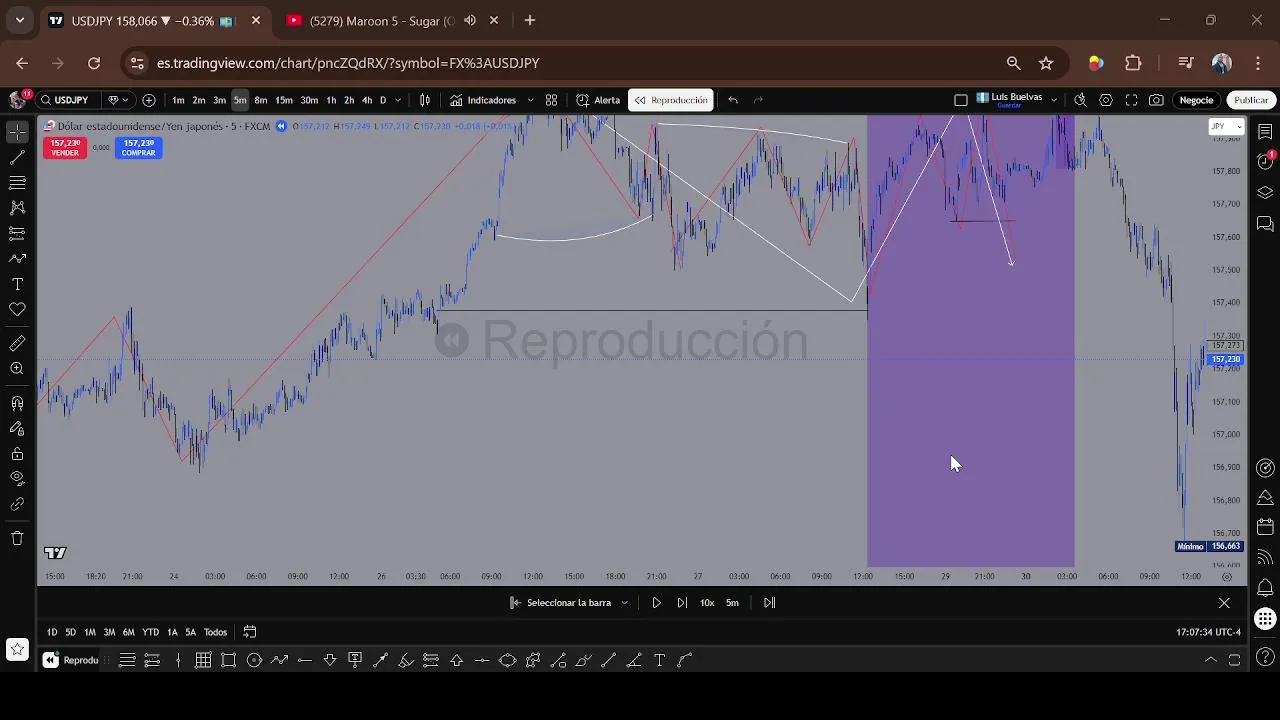Select the 4h timeframe
1280x720 pixels.
pyautogui.click(x=367, y=100)
